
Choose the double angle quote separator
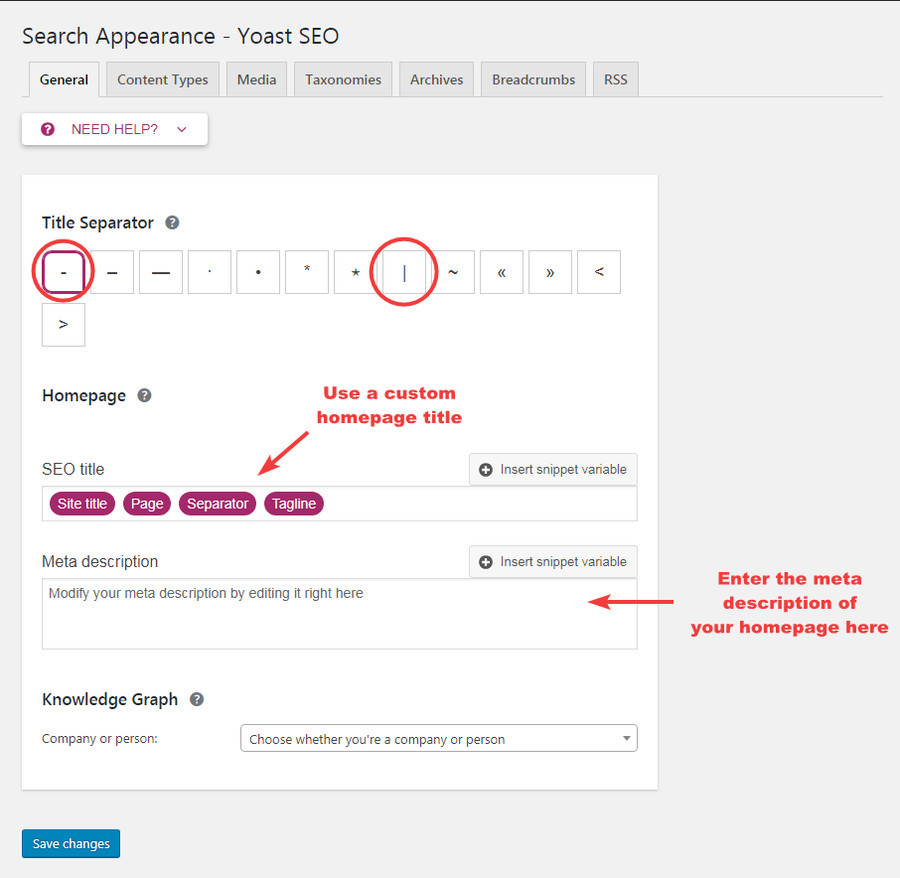pos(501,271)
